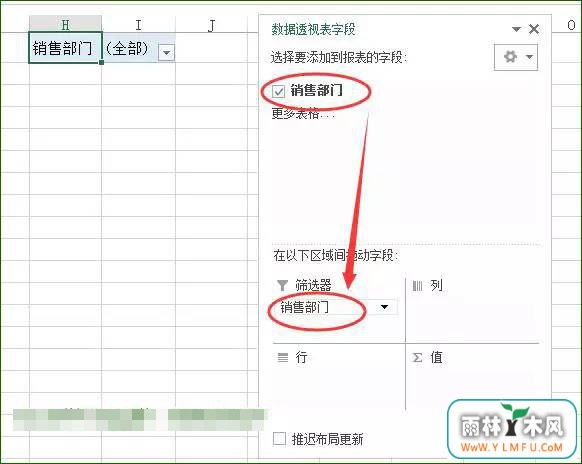Select column J header
The image size is (582, 464).
point(211,25)
